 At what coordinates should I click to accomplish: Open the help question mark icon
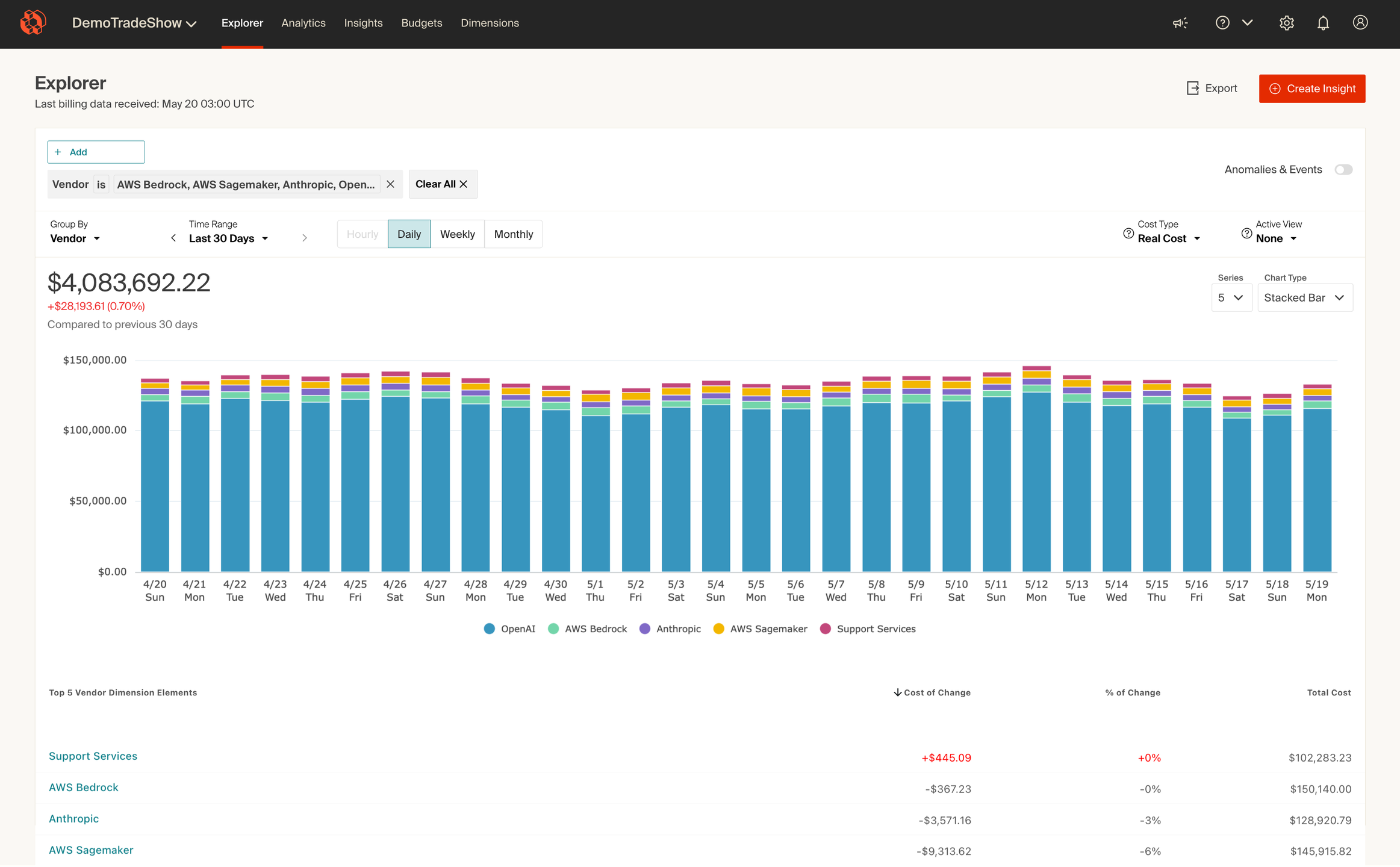[1222, 23]
